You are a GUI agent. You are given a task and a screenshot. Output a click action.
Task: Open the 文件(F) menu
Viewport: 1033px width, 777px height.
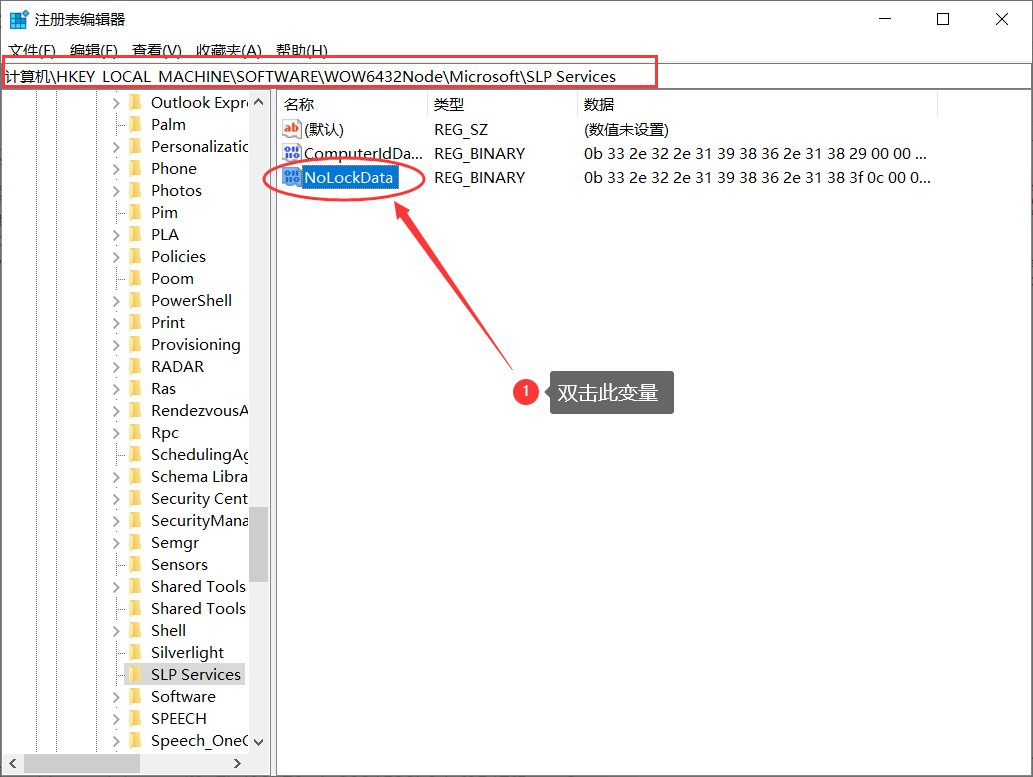point(32,50)
